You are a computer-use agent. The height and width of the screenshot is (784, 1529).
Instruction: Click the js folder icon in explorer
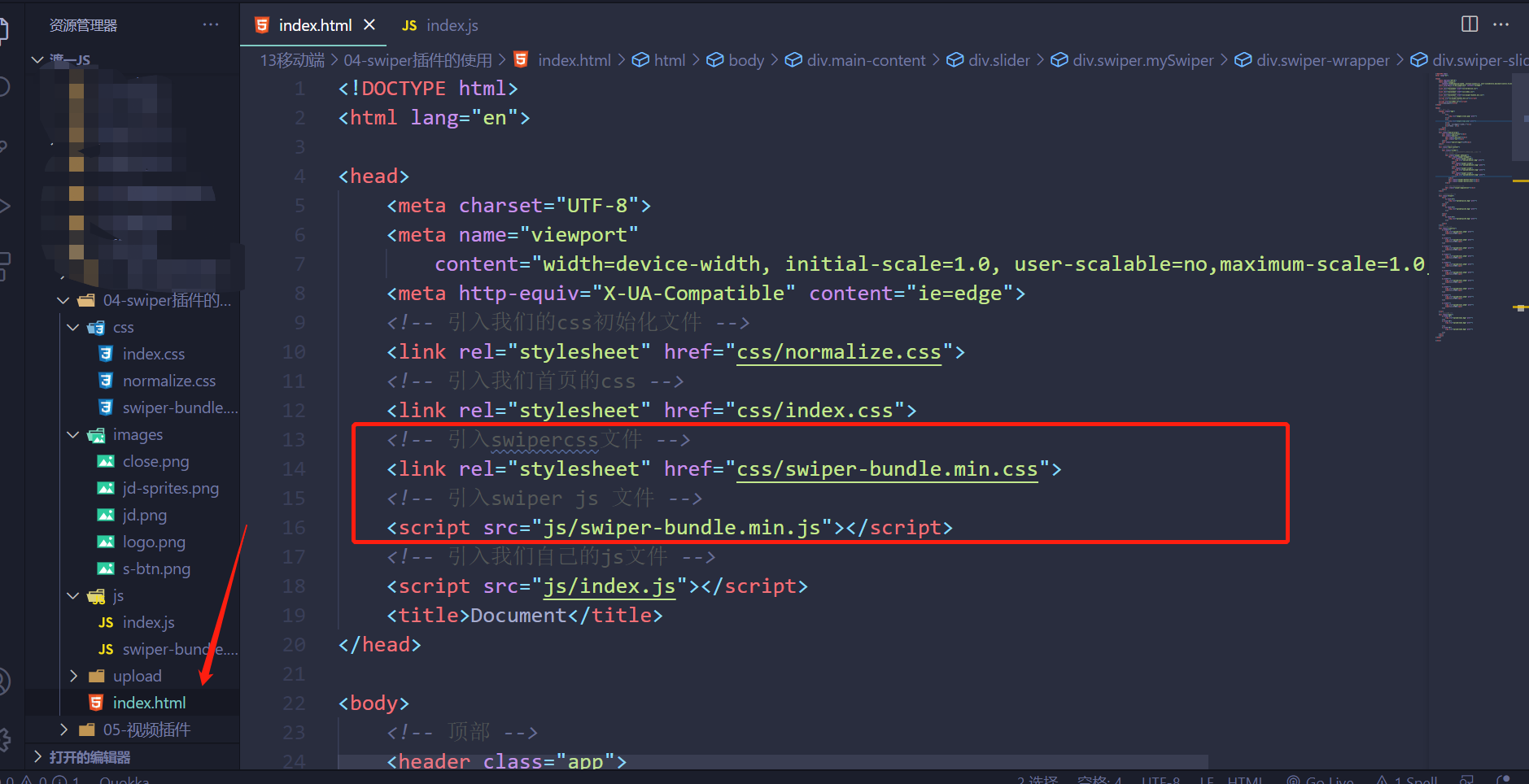point(96,596)
